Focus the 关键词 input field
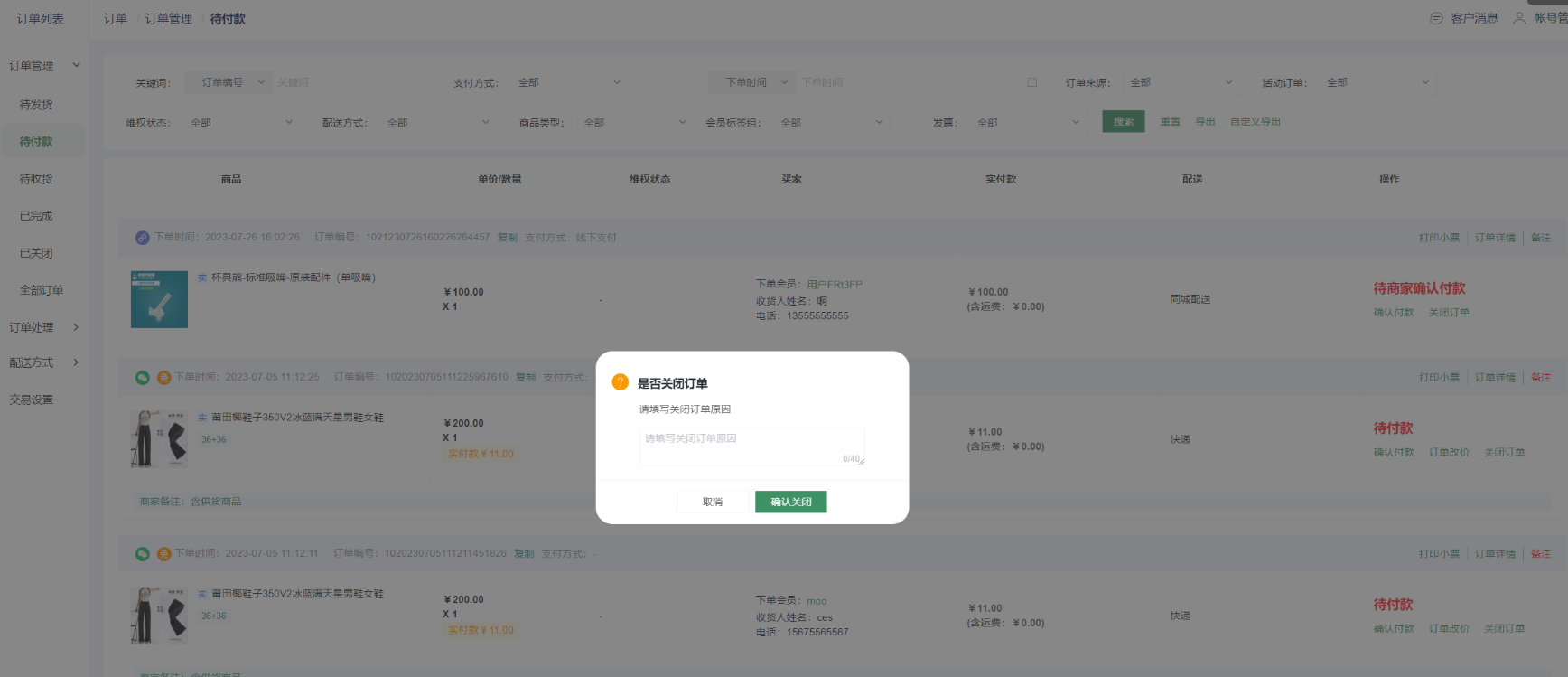Viewport: 1568px width, 677px height. click(x=350, y=82)
